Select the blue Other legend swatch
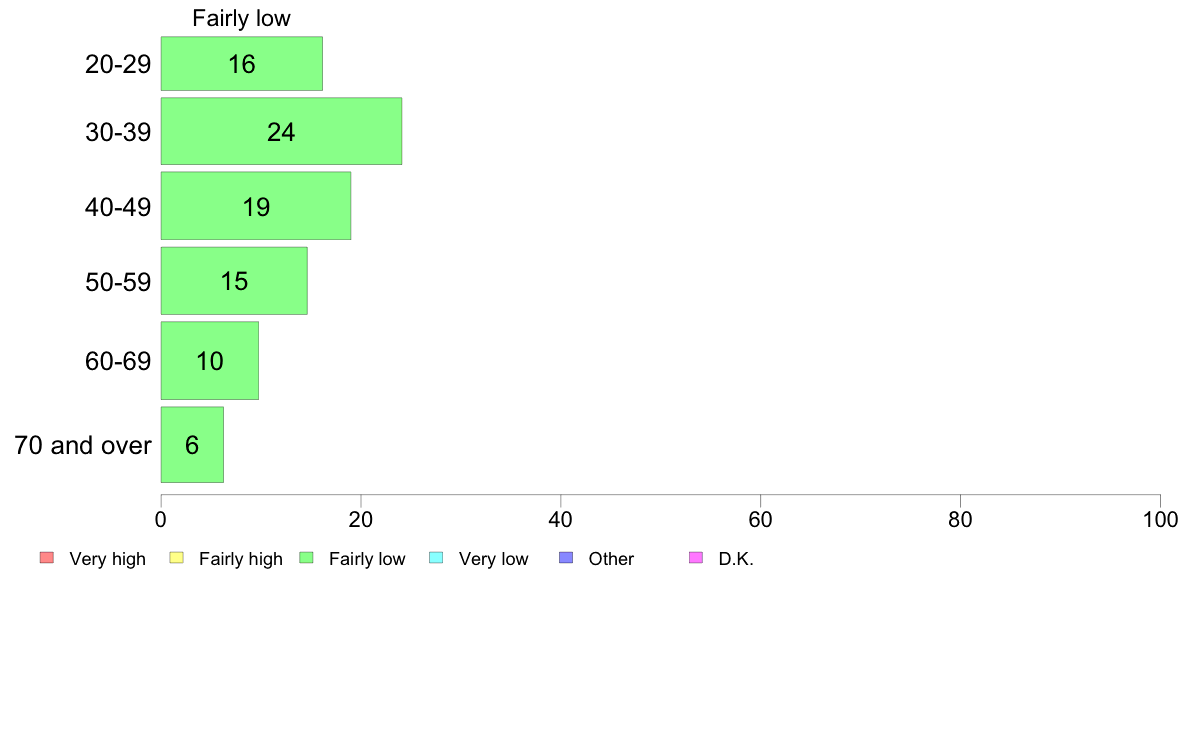Image resolution: width=1188 pixels, height=736 pixels. tap(566, 558)
